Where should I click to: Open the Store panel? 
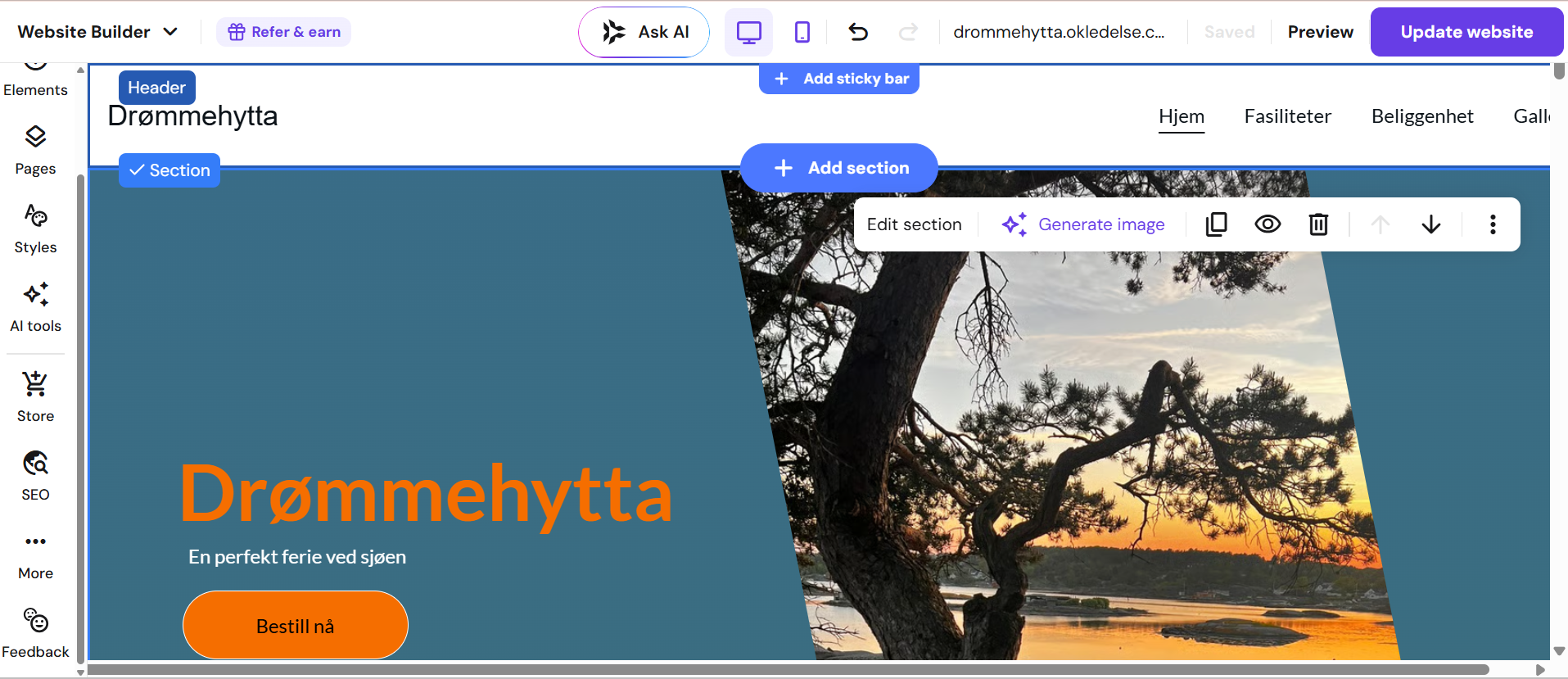click(35, 398)
